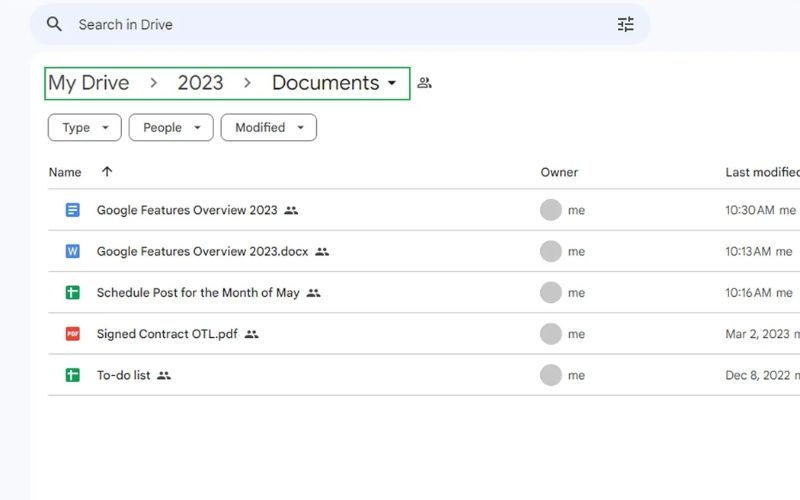Sort by Name column header
Image resolution: width=800 pixels, height=500 pixels.
(x=65, y=172)
